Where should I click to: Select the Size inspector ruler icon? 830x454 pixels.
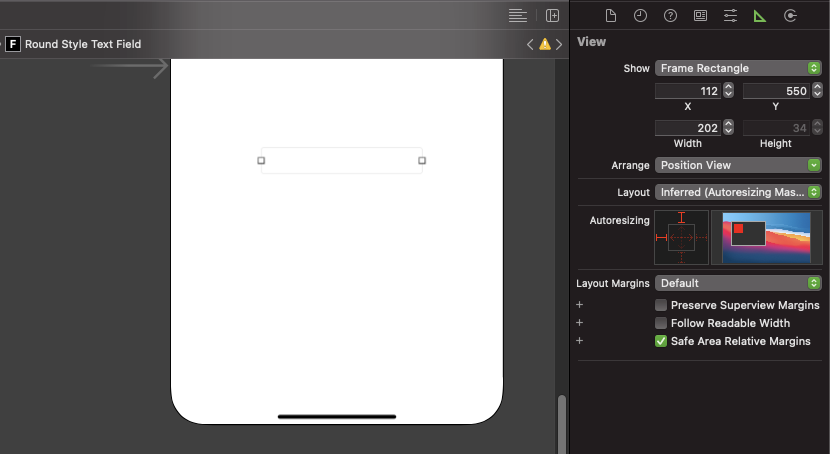click(x=760, y=16)
